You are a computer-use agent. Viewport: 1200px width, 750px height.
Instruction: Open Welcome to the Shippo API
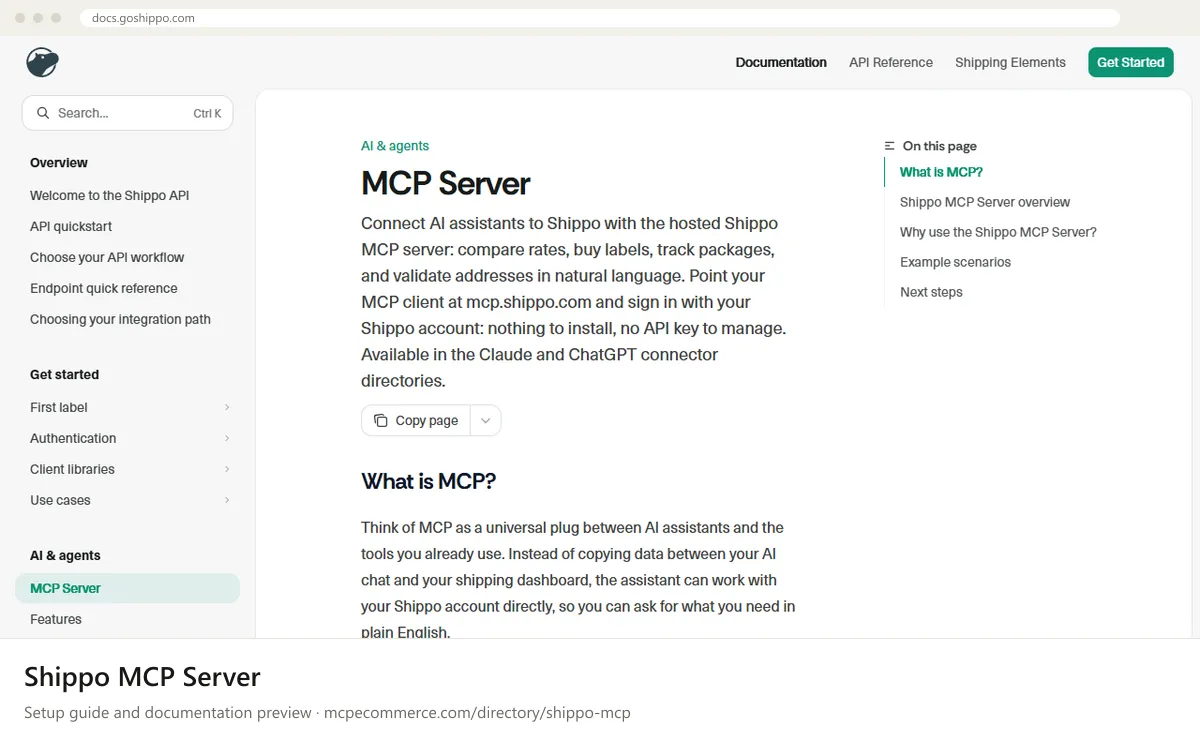point(110,195)
